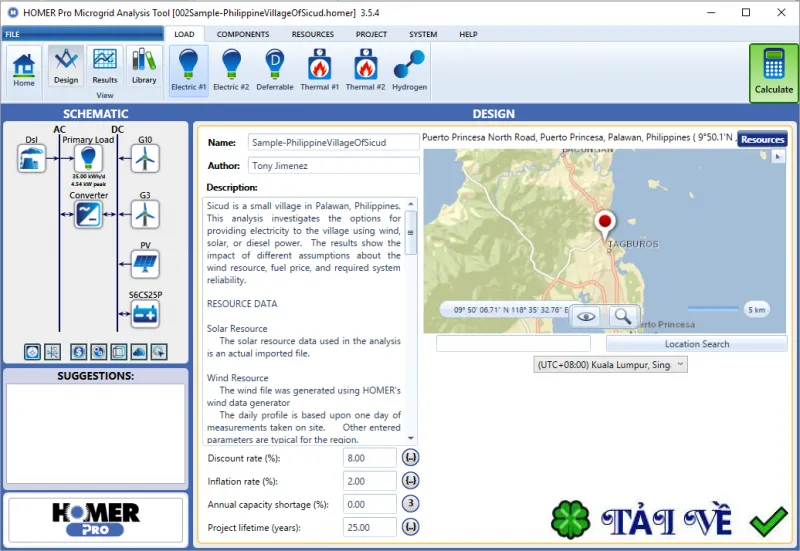Click the description scrollbar thumb
This screenshot has height=551, width=800.
[x=411, y=232]
